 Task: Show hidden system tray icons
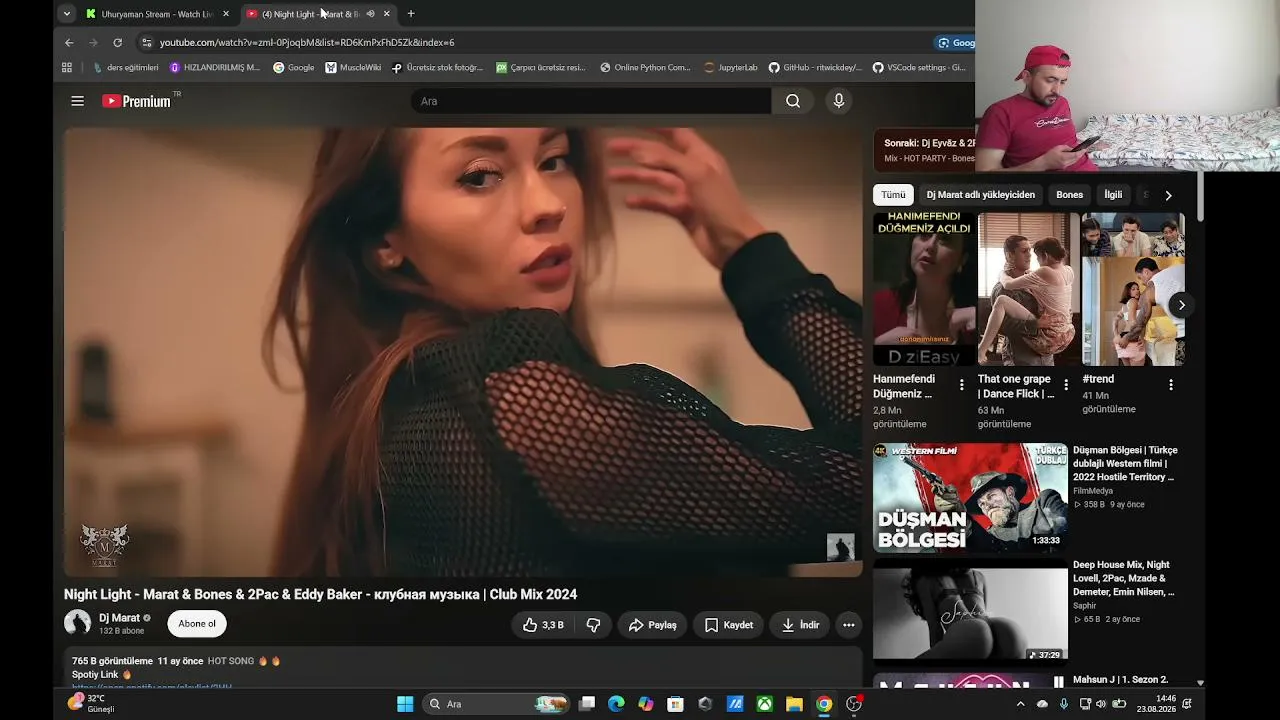(1019, 704)
